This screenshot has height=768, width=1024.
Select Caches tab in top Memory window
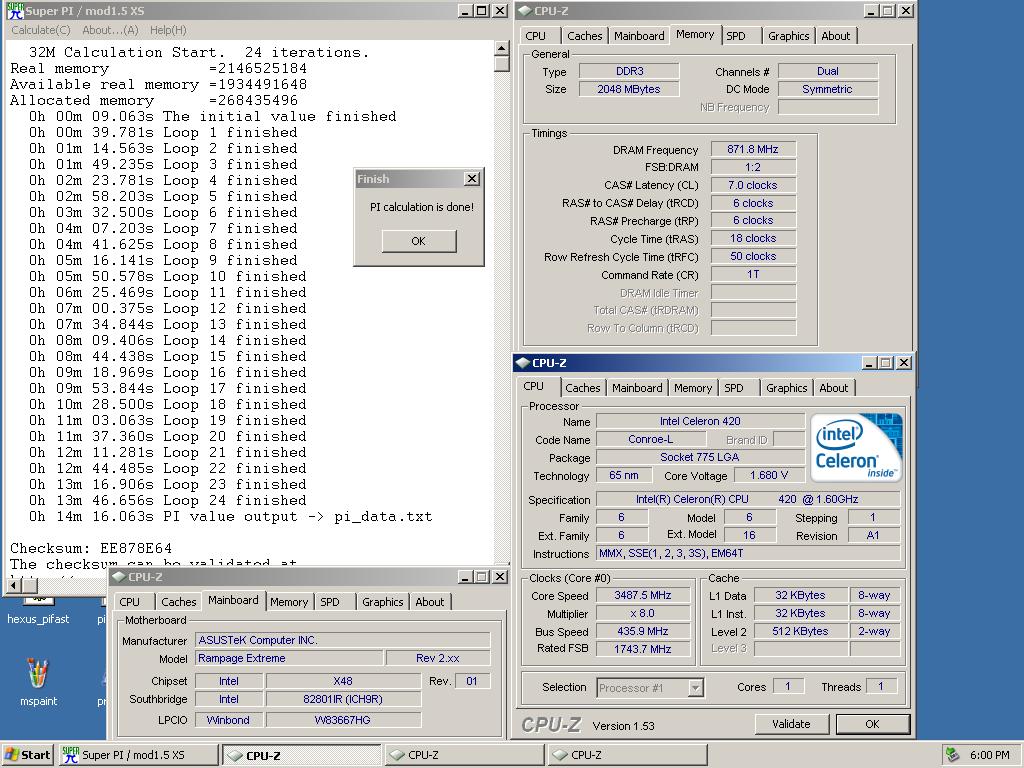click(x=584, y=36)
